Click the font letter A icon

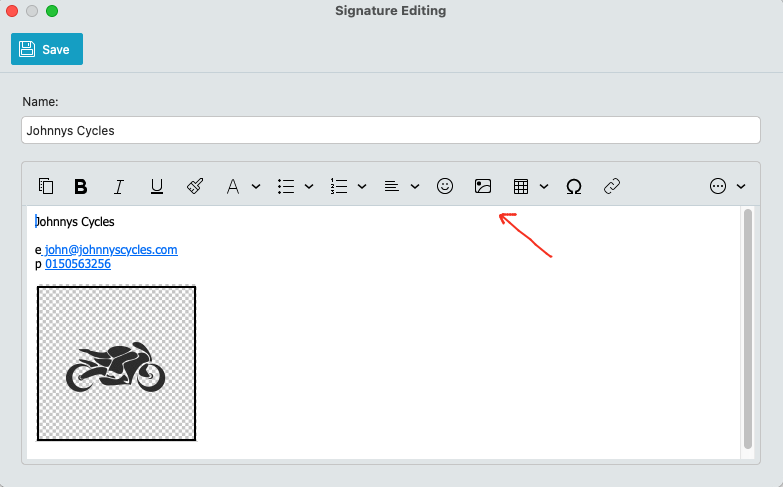click(x=233, y=186)
